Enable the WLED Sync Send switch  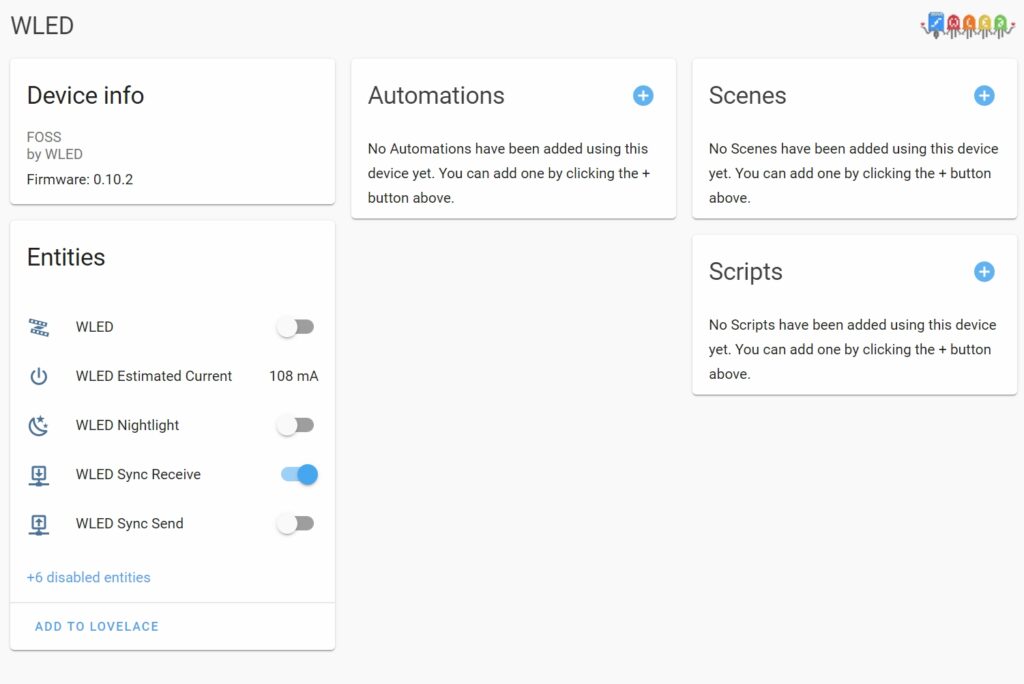296,523
